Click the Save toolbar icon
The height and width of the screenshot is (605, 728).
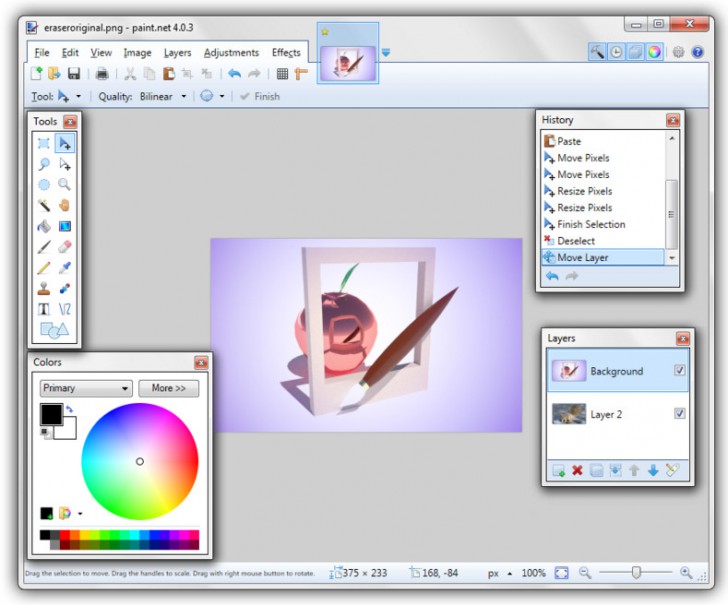[x=74, y=73]
